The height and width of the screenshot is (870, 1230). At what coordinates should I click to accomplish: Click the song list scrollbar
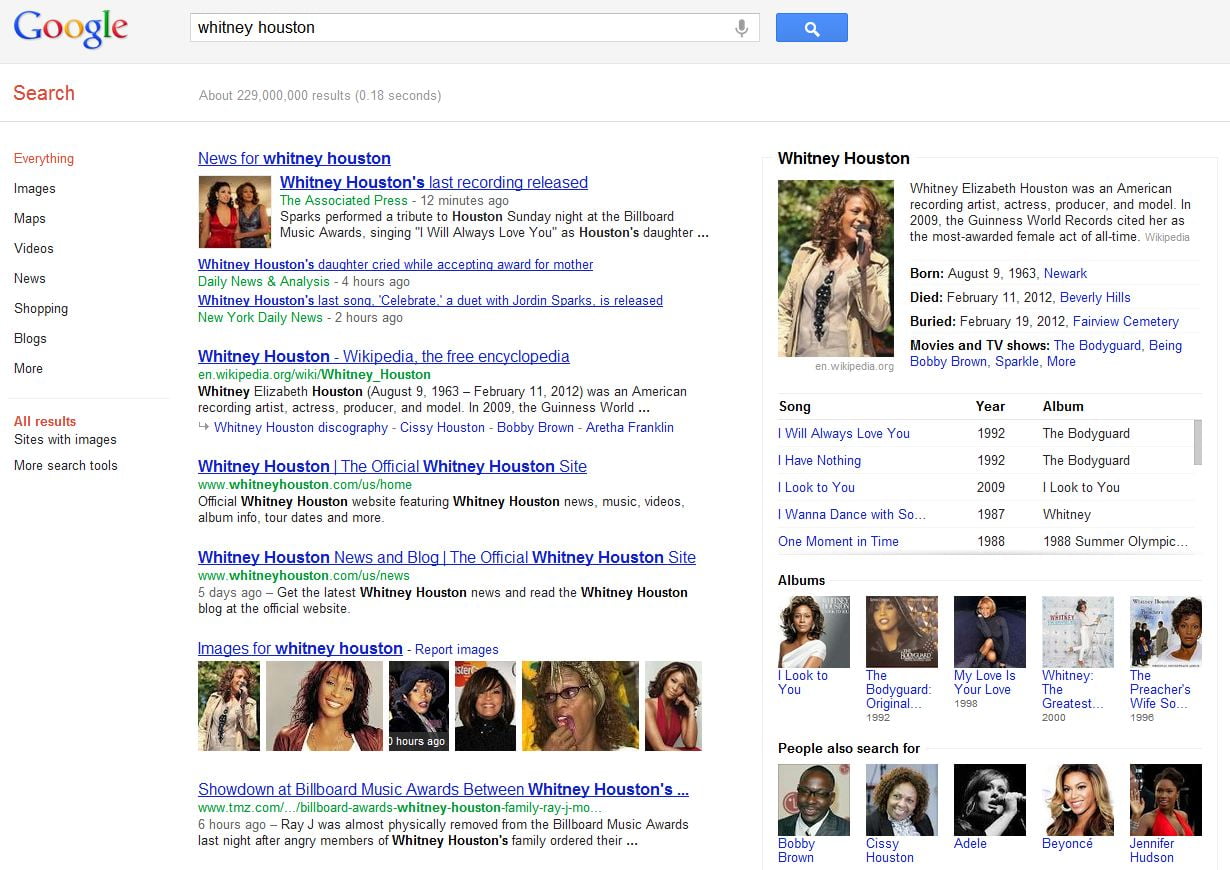click(x=1198, y=443)
